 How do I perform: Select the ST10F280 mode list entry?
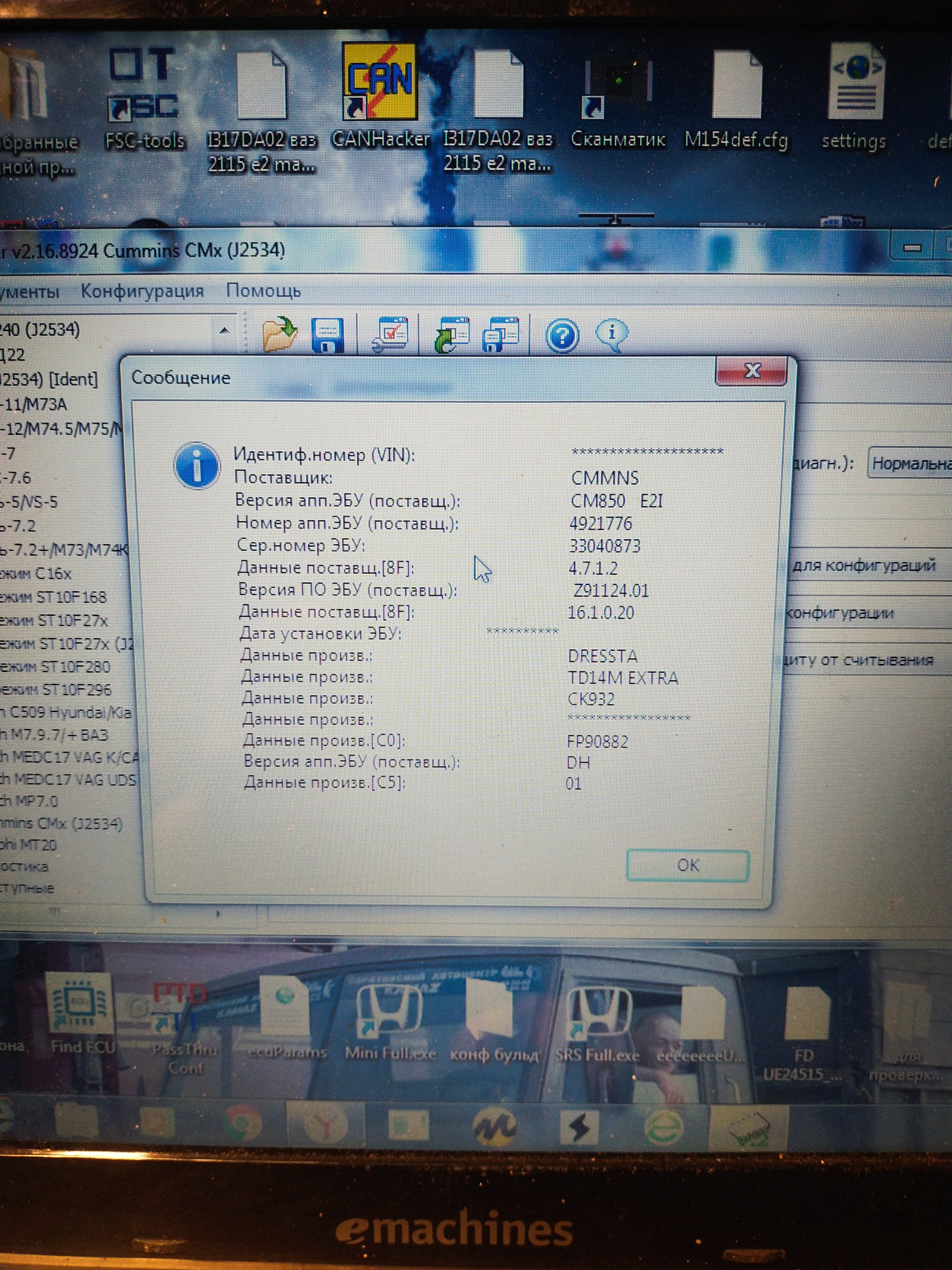point(55,666)
